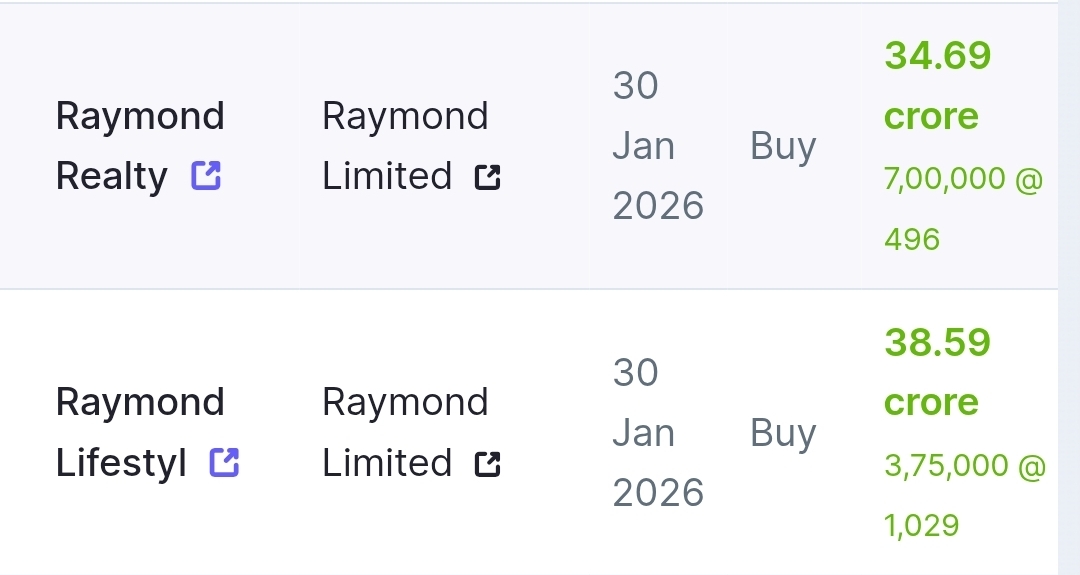Open Raymond Realty's purple external link icon
The height and width of the screenshot is (575, 1080).
[x=206, y=177]
